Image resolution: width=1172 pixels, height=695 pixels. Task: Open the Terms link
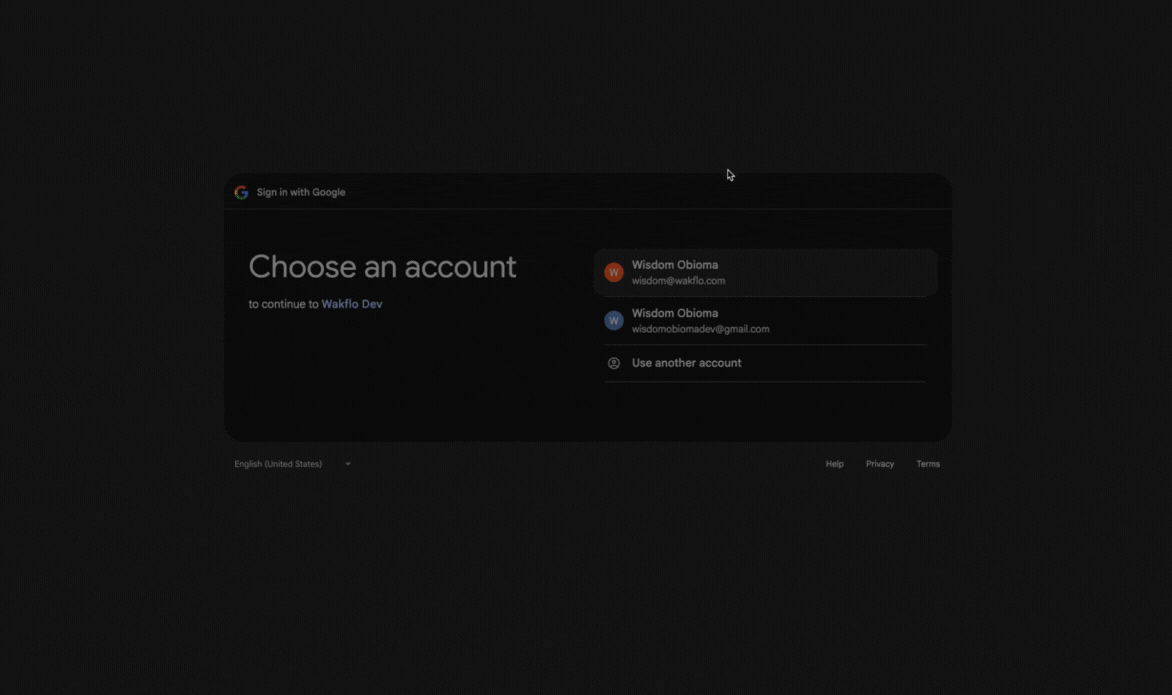928,463
